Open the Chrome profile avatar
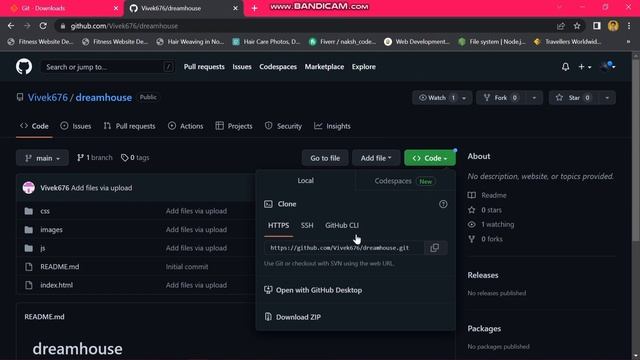This screenshot has height=360, width=640. coord(613,26)
